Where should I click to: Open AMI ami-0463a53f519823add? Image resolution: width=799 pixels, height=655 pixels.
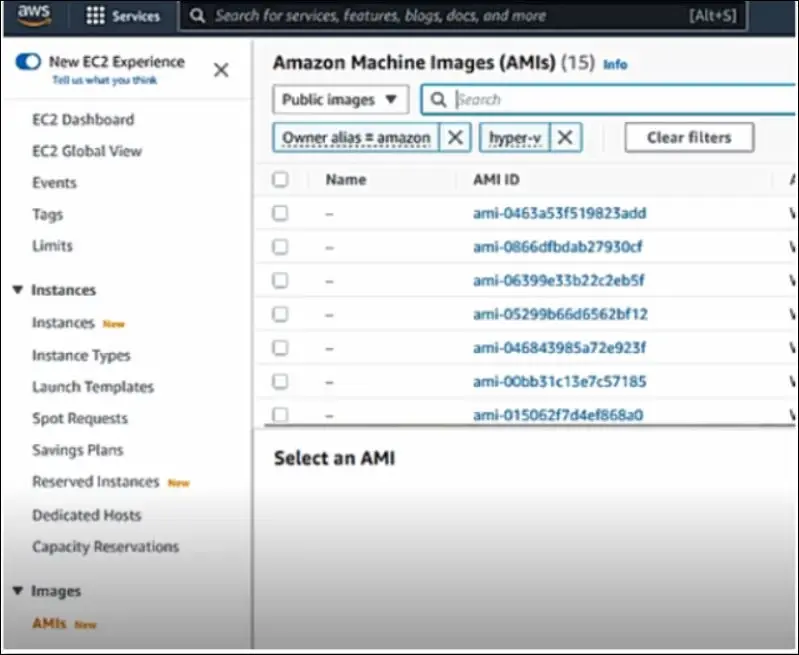pyautogui.click(x=560, y=213)
